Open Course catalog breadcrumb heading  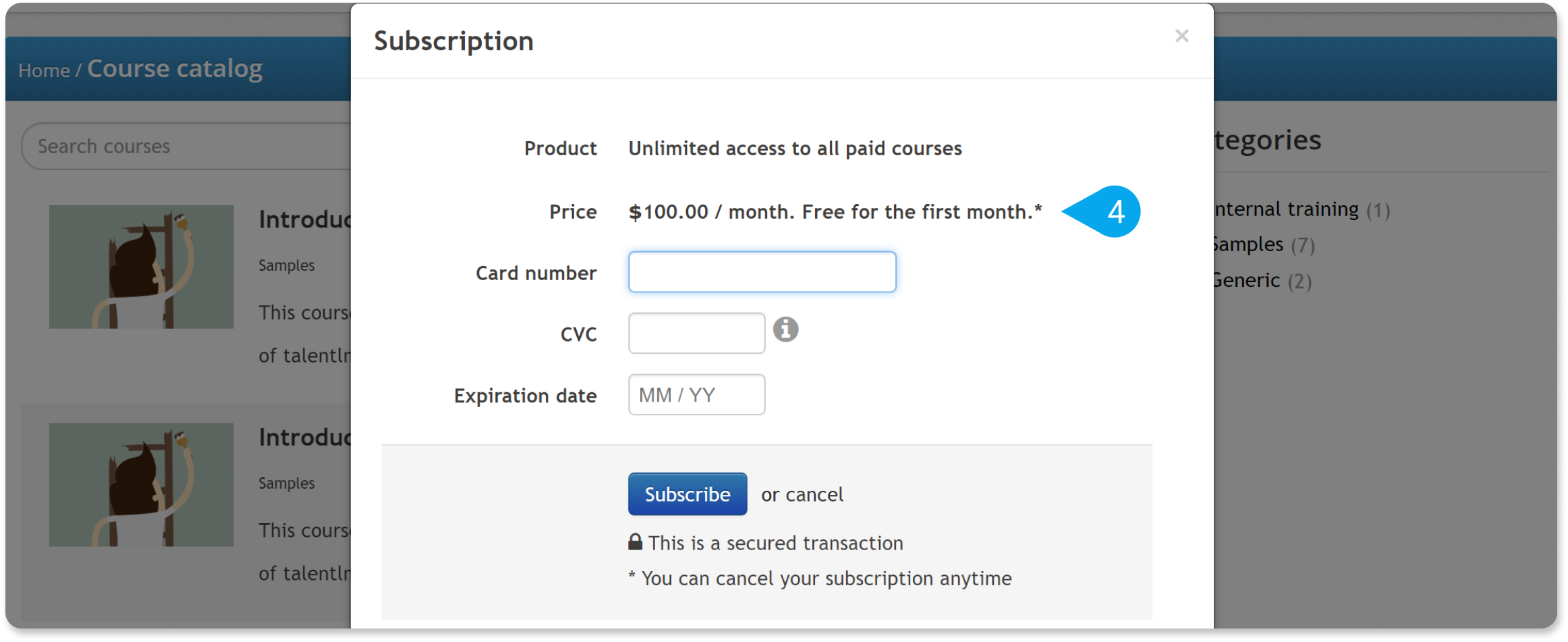[175, 69]
